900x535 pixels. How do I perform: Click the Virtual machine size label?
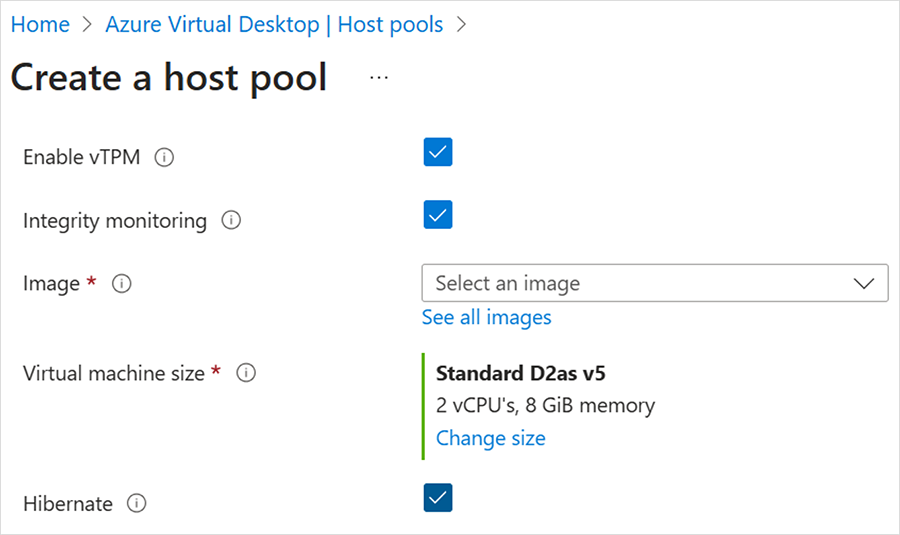114,374
